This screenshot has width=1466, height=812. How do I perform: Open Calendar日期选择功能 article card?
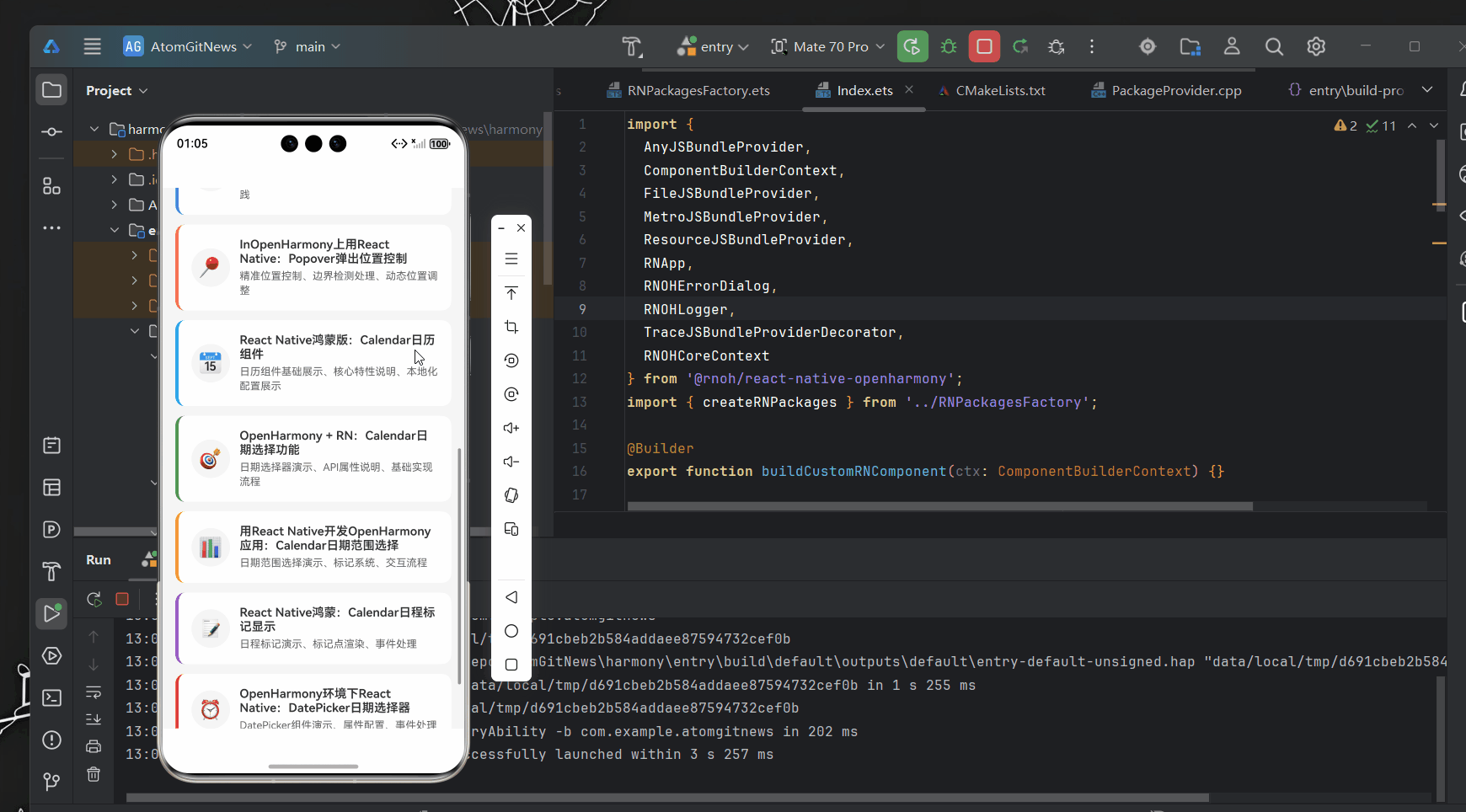click(313, 459)
